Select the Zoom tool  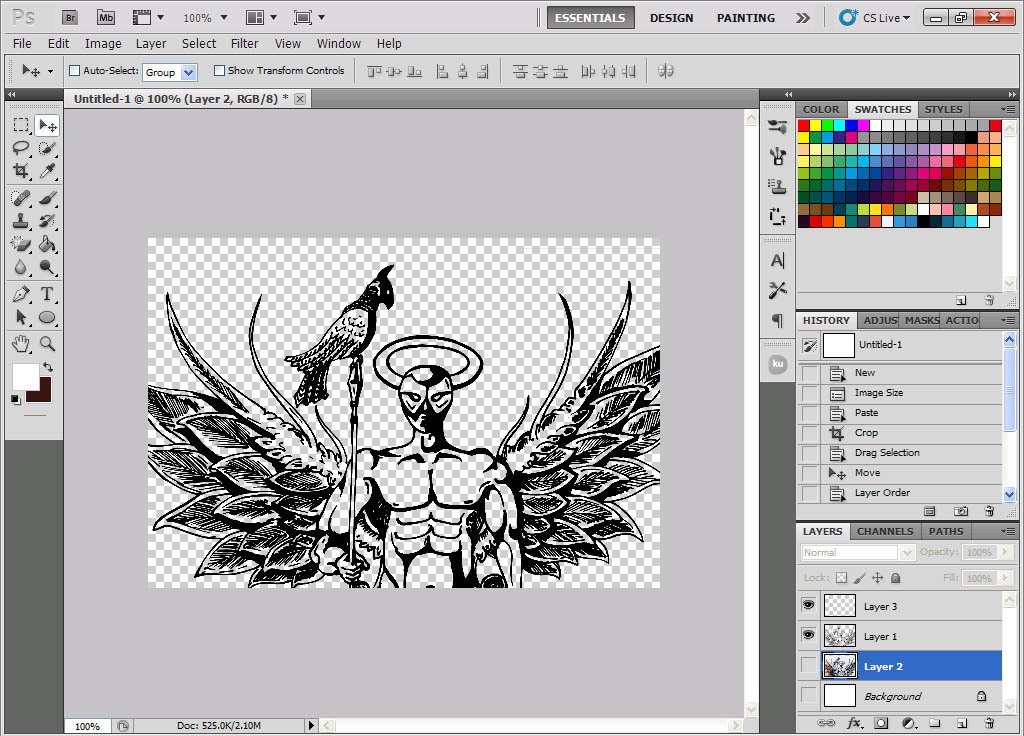[47, 344]
